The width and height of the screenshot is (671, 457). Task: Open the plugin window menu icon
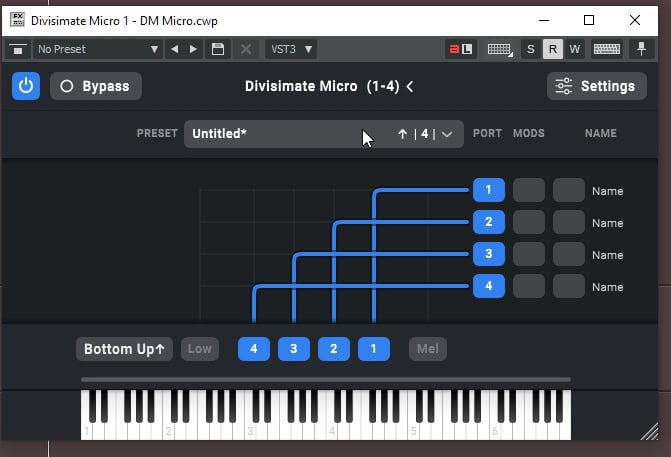coord(18,50)
